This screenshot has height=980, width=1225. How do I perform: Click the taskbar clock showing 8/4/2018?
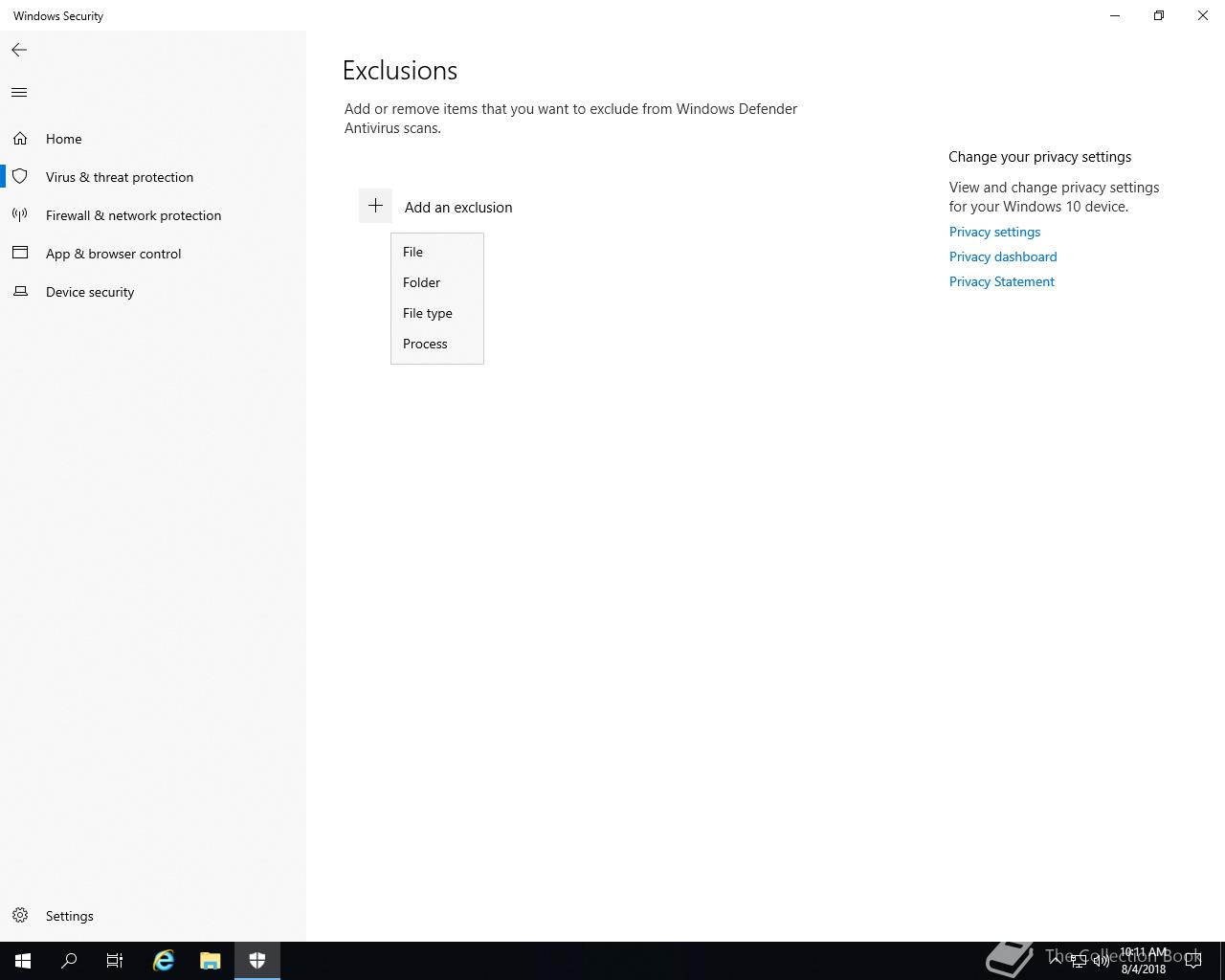[x=1144, y=961]
